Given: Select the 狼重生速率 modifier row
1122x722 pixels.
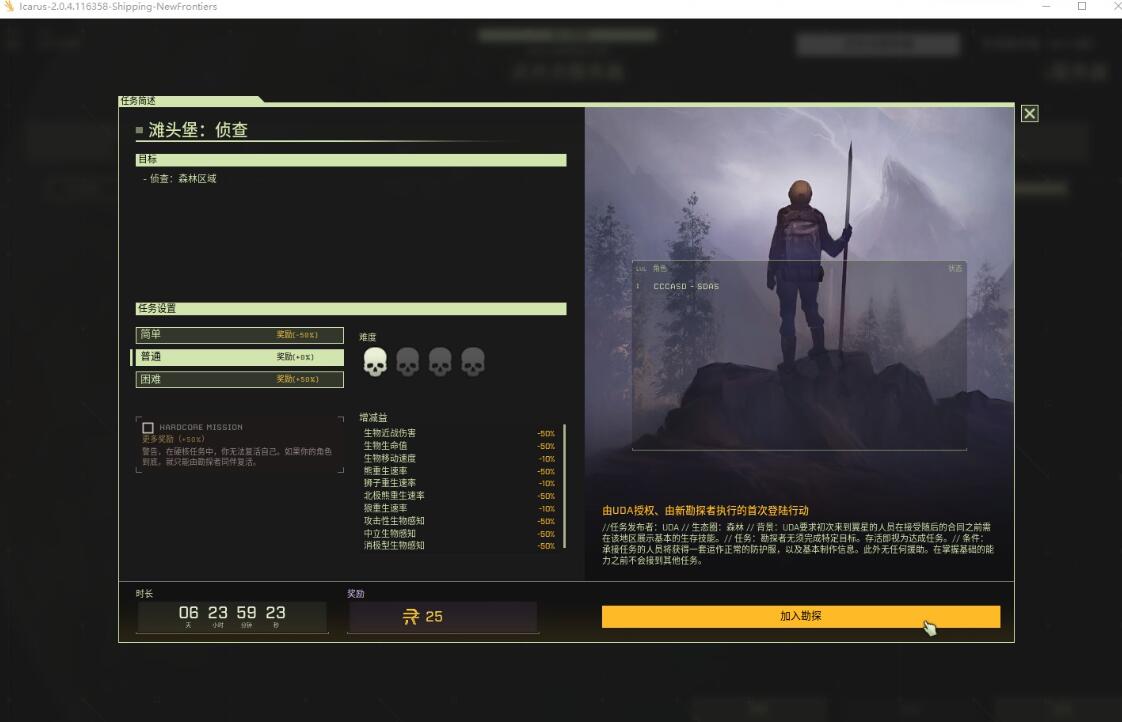Looking at the screenshot, I should point(459,508).
